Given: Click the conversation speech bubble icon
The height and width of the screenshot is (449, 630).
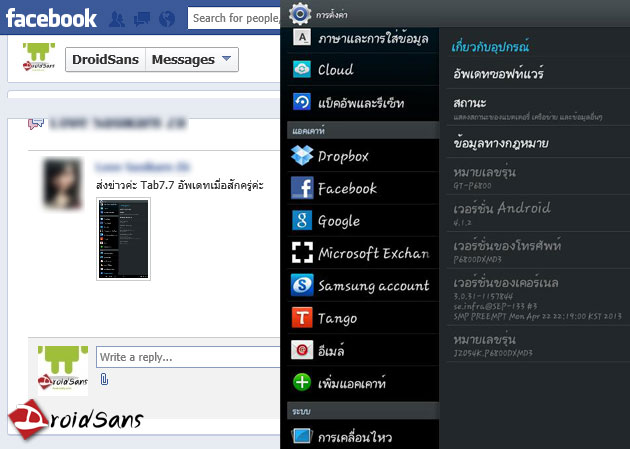Looking at the screenshot, I should 35,123.
